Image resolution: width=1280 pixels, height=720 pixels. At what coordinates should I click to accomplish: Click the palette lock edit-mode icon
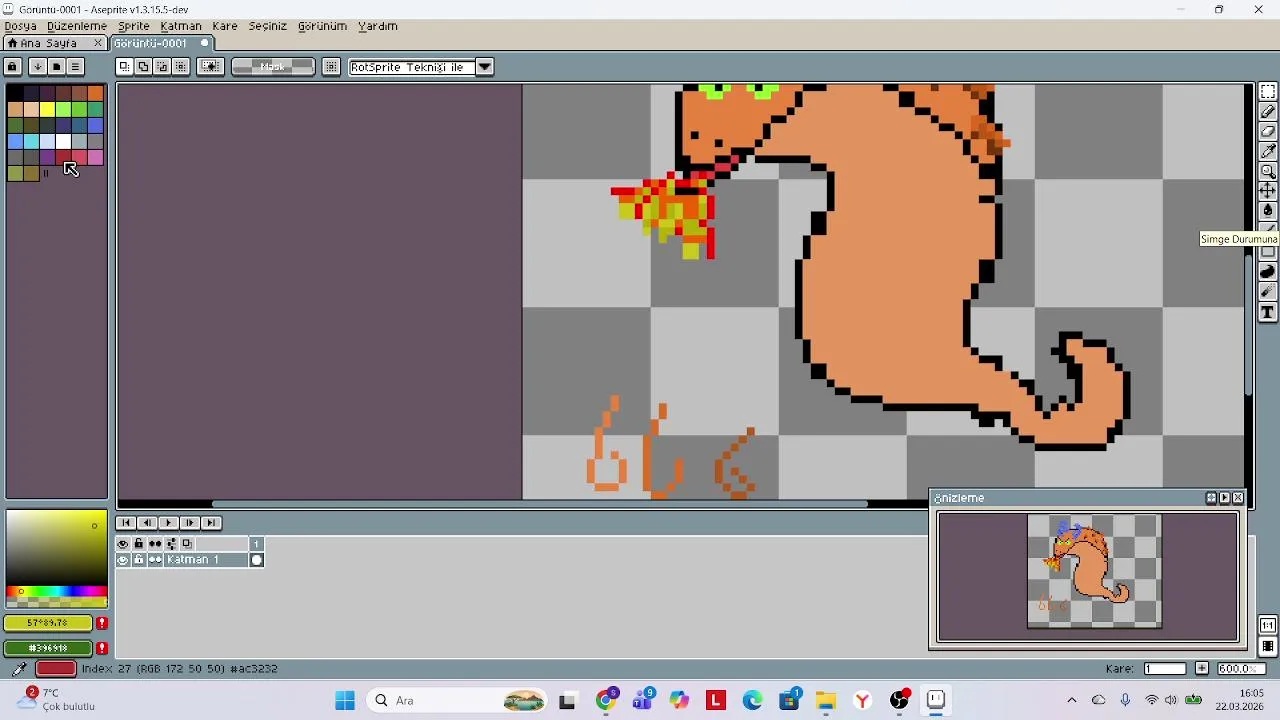[13, 67]
